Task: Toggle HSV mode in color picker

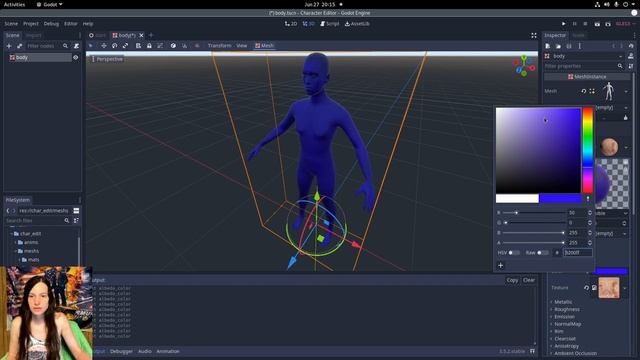Action: point(514,253)
